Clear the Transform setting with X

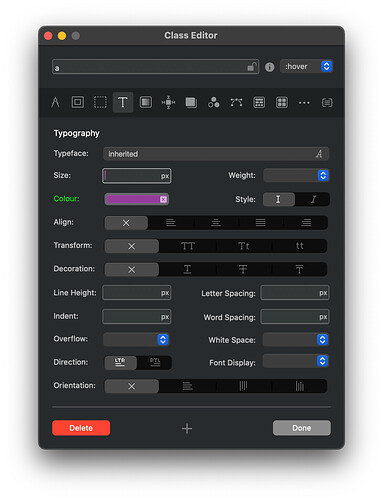[132, 246]
